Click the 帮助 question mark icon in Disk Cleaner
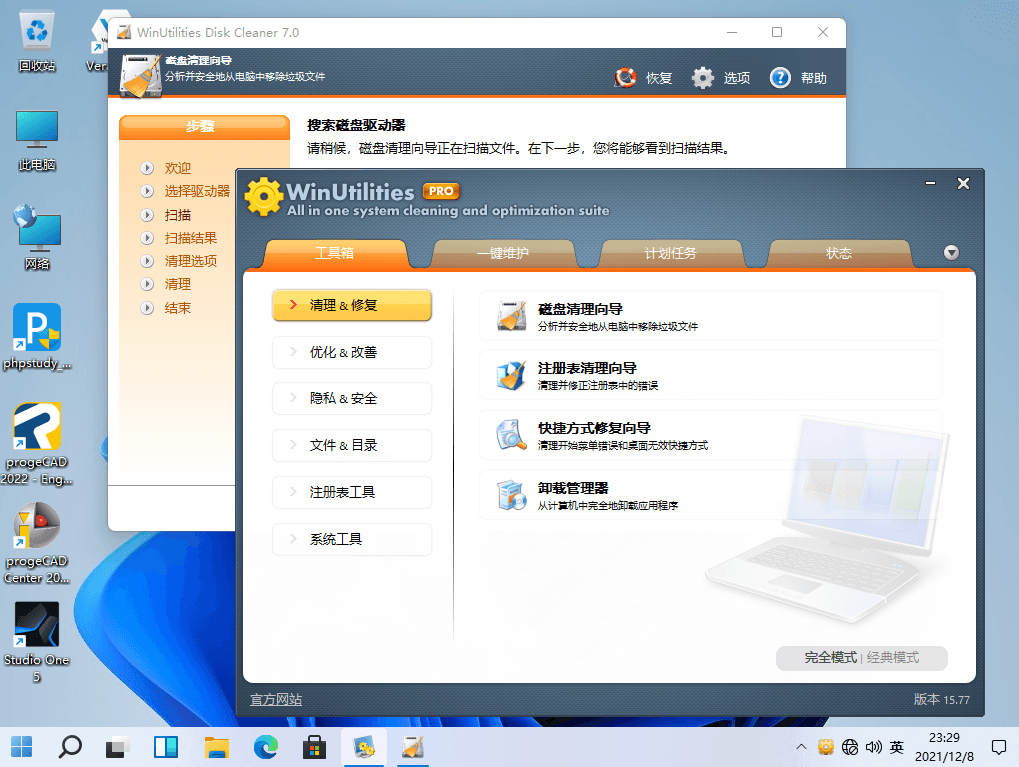 (x=780, y=78)
